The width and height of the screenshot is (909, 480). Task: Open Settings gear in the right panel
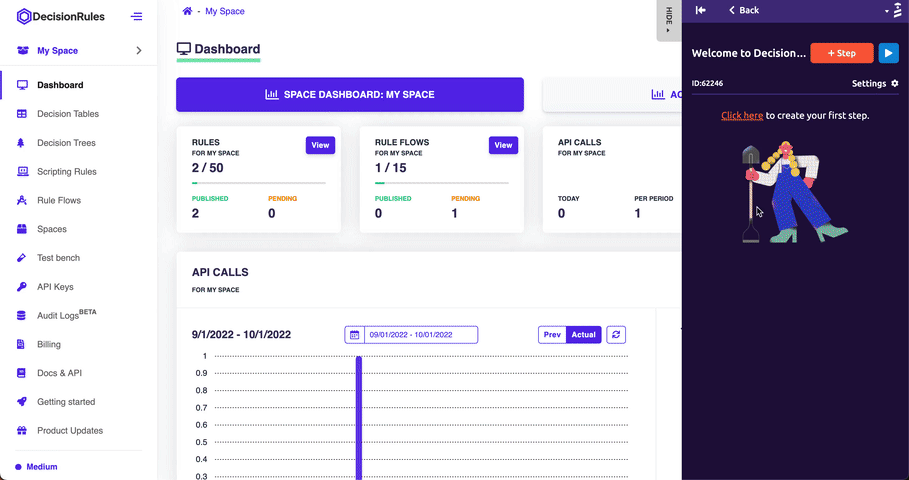click(x=895, y=83)
